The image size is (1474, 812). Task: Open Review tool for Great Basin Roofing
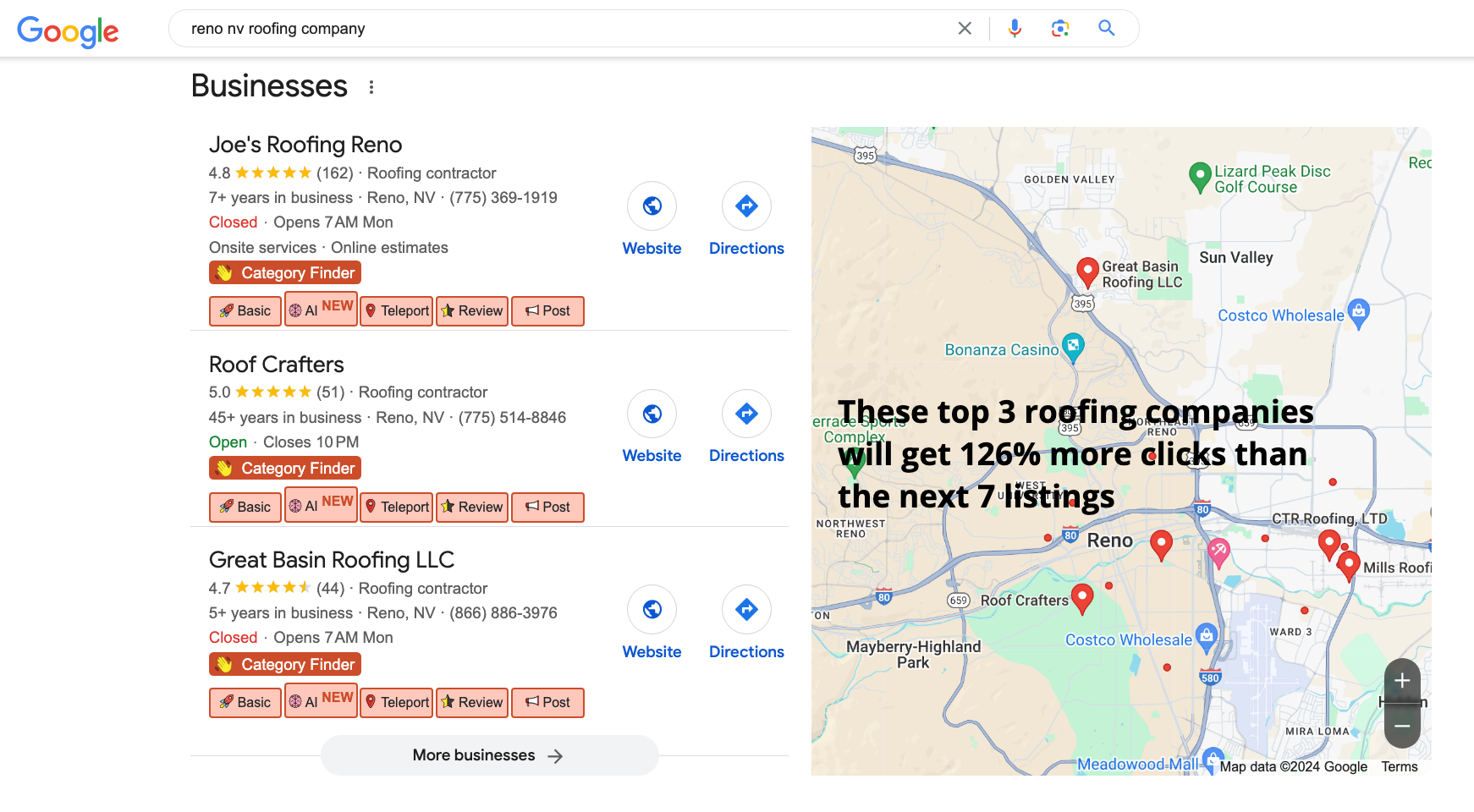472,702
